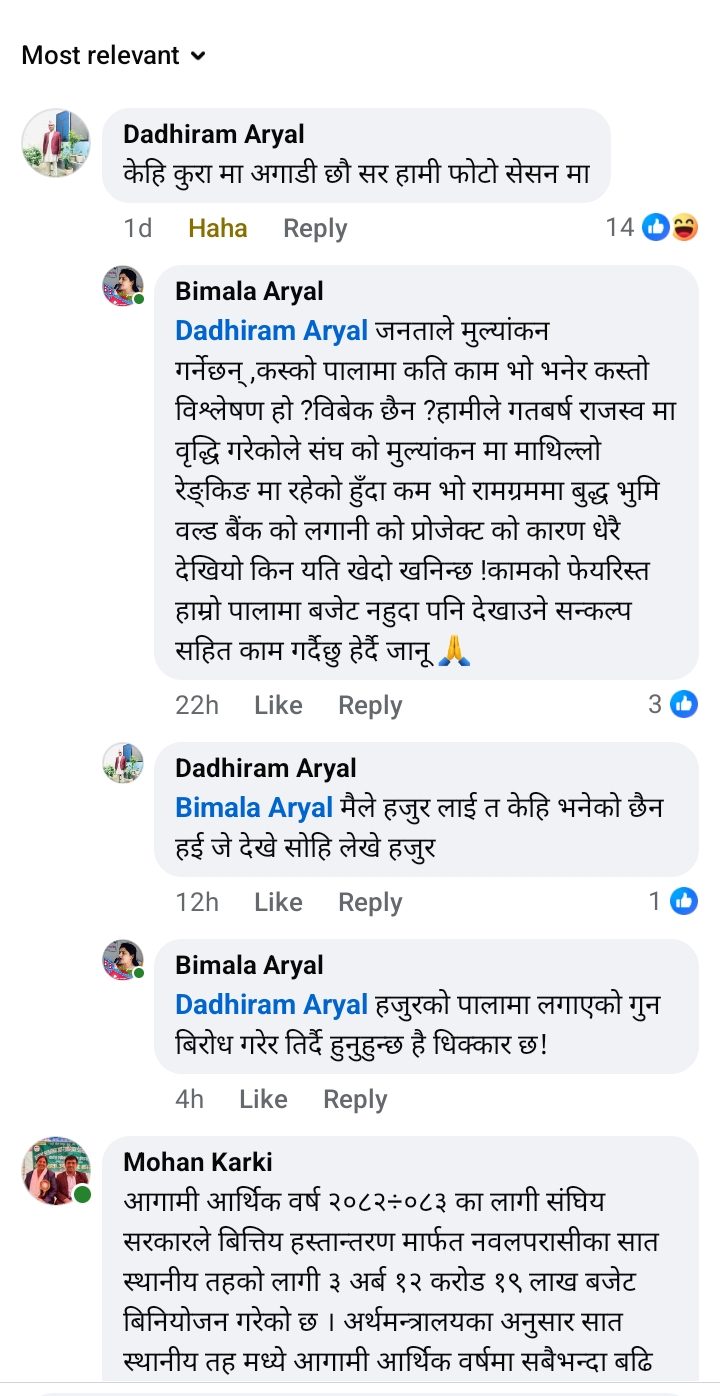Viewport: 720px width, 1396px height.
Task: Like Dadhiram Aryal's 12h reply
Action: coord(278,902)
